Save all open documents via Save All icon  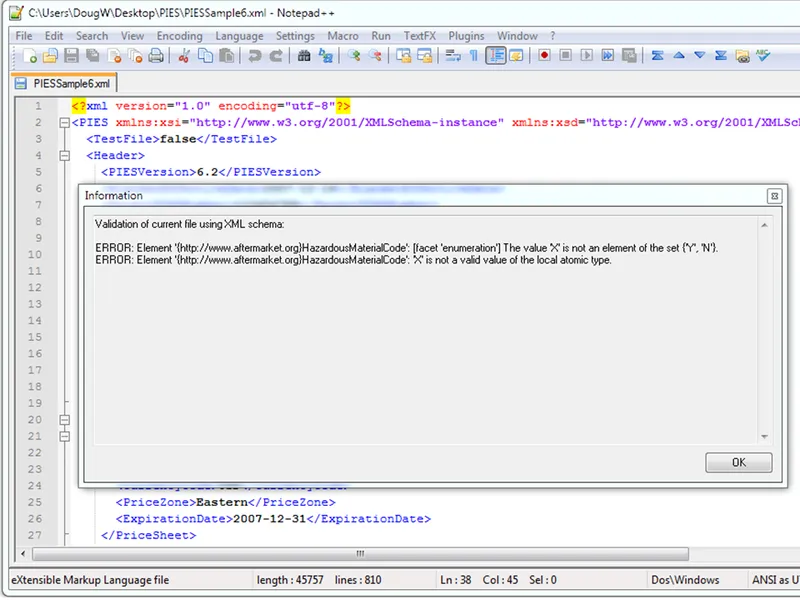pos(90,56)
